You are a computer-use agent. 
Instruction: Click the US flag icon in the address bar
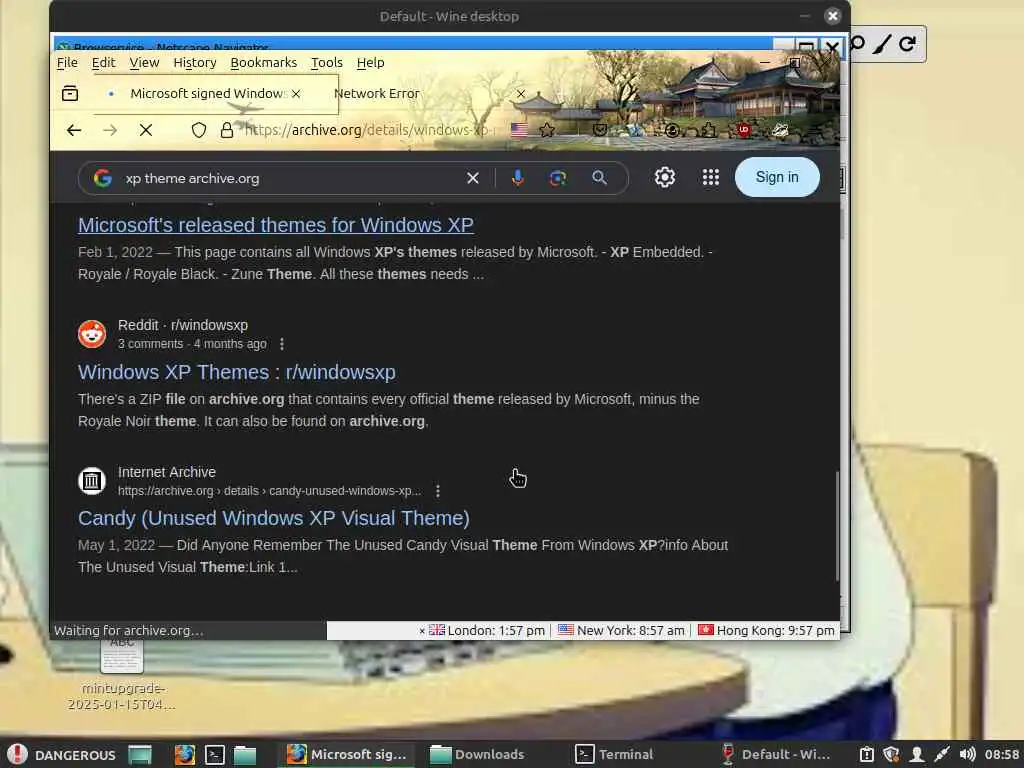pyautogui.click(x=520, y=130)
